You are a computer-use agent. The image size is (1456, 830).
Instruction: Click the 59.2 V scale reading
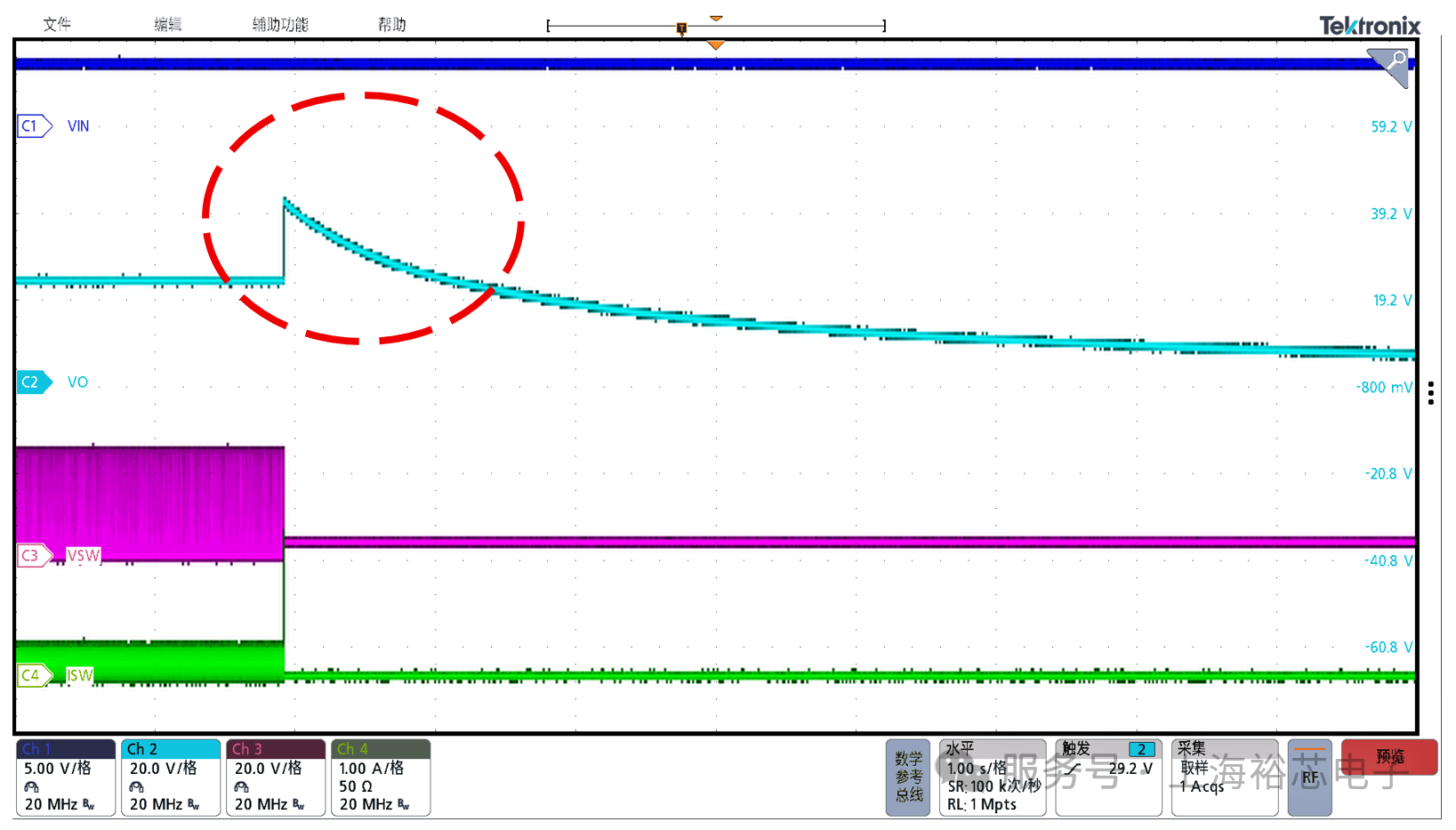1391,127
